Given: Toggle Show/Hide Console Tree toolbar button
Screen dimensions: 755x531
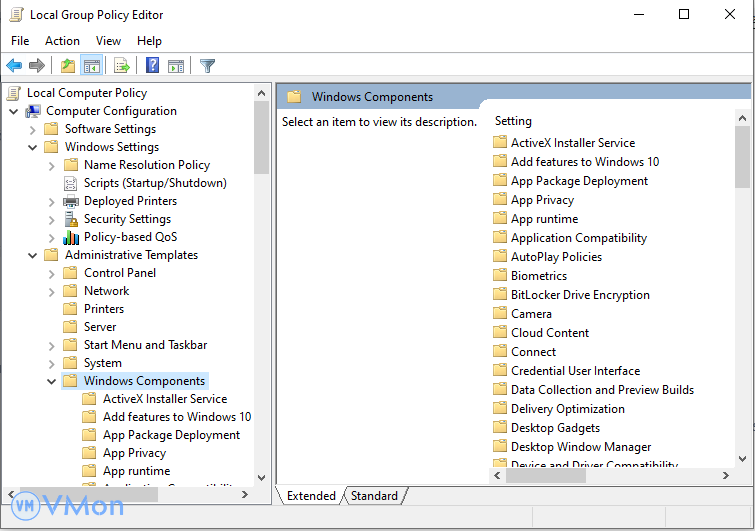Looking at the screenshot, I should 92,66.
